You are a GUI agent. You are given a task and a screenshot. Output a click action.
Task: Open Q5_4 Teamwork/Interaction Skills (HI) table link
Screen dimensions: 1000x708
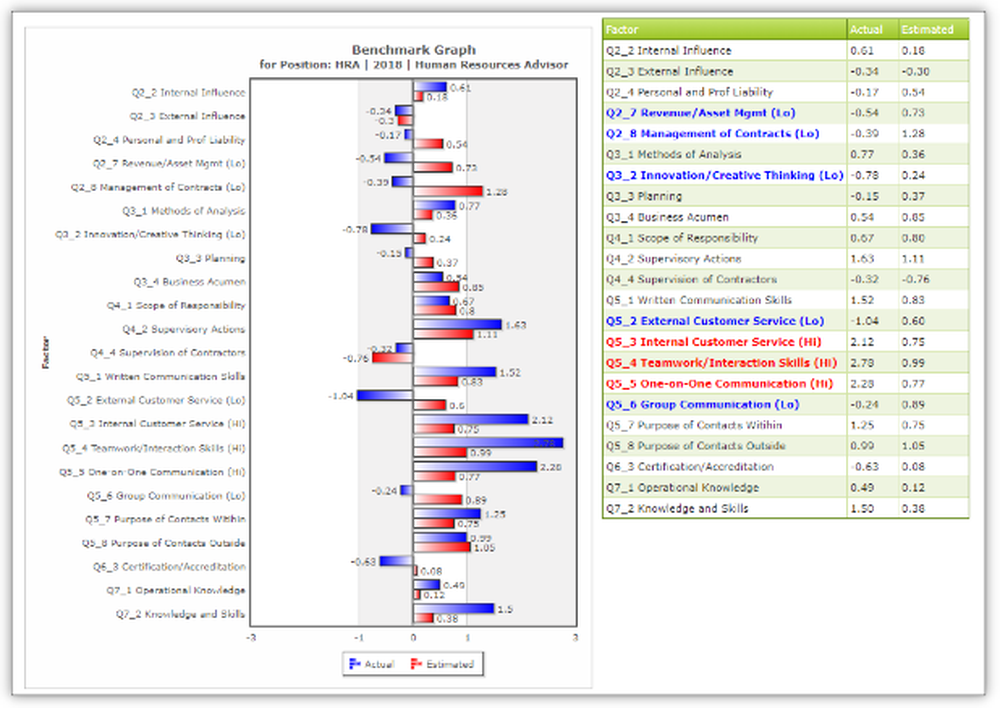tap(721, 363)
